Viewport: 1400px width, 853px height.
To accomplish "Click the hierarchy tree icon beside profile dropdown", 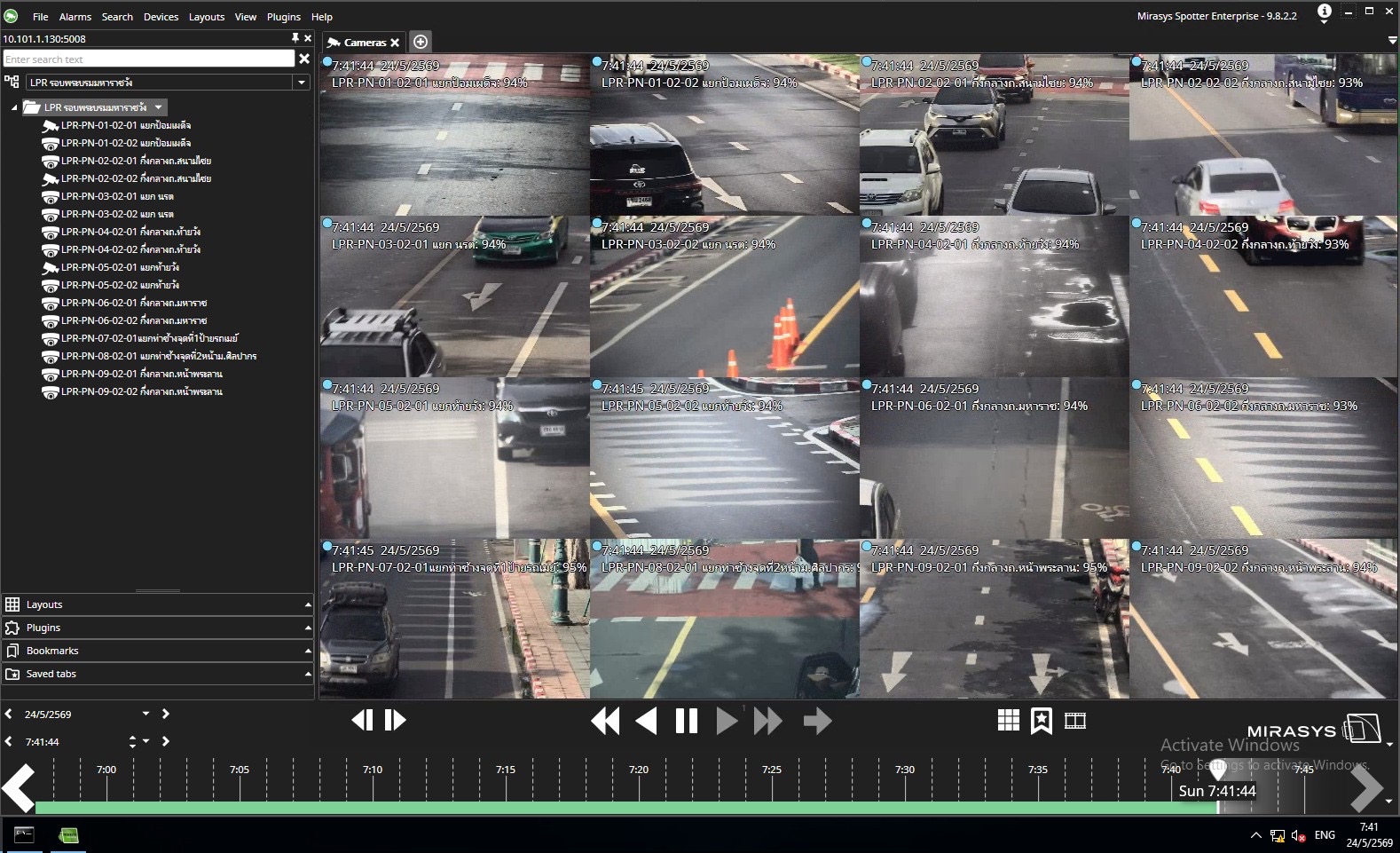I will tap(12, 82).
